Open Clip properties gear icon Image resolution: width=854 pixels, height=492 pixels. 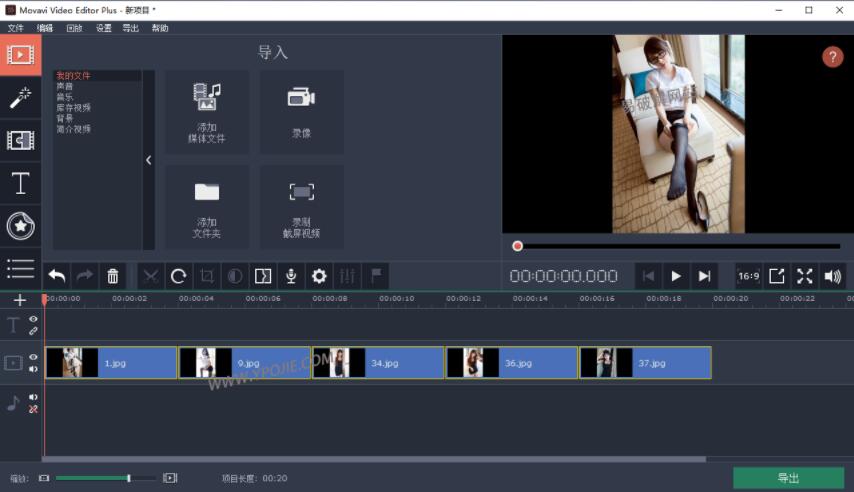click(319, 276)
